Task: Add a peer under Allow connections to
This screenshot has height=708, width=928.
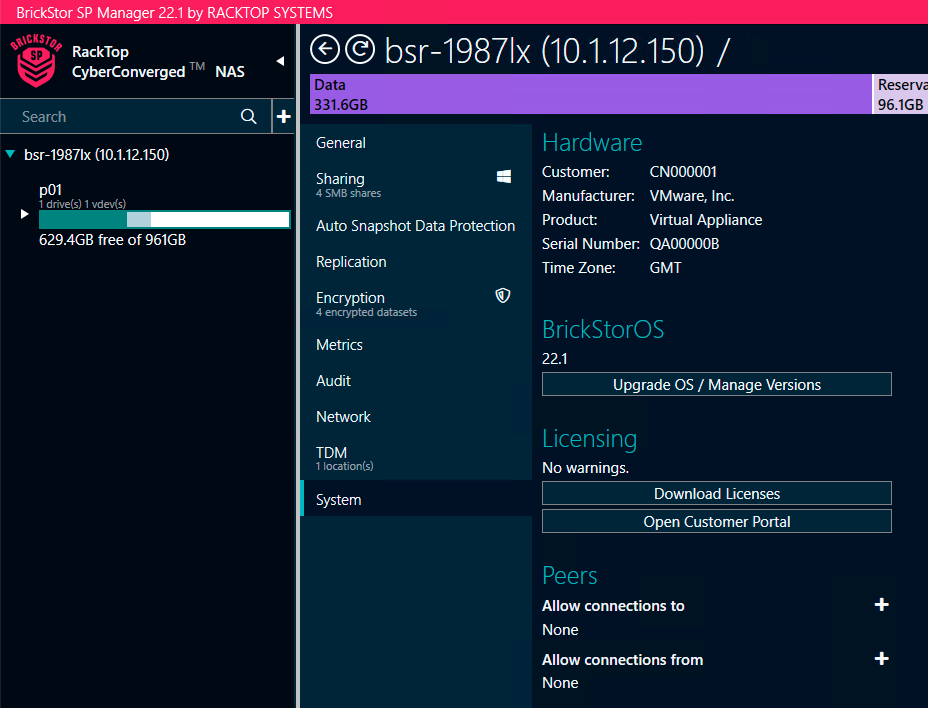Action: 881,604
